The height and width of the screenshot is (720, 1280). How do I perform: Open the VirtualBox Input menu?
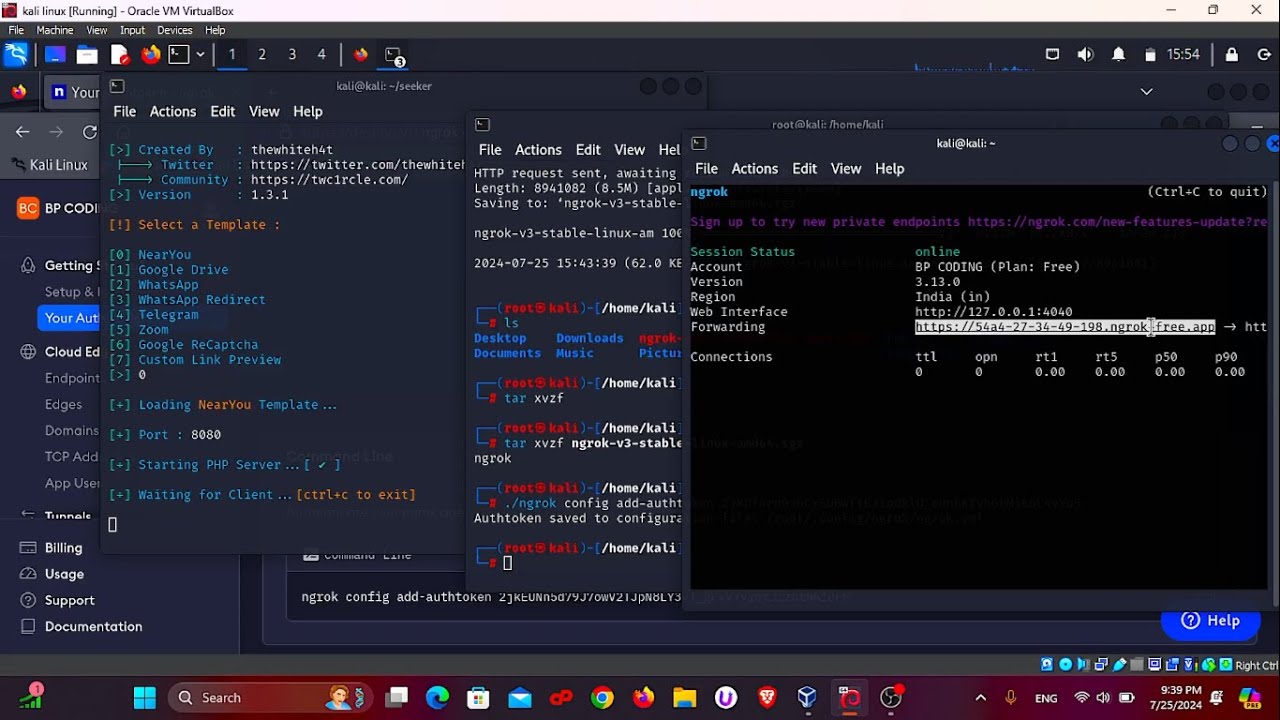click(x=132, y=30)
